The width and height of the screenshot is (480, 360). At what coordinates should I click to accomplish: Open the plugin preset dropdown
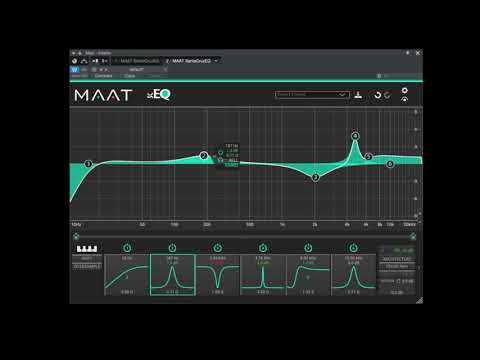click(312, 95)
